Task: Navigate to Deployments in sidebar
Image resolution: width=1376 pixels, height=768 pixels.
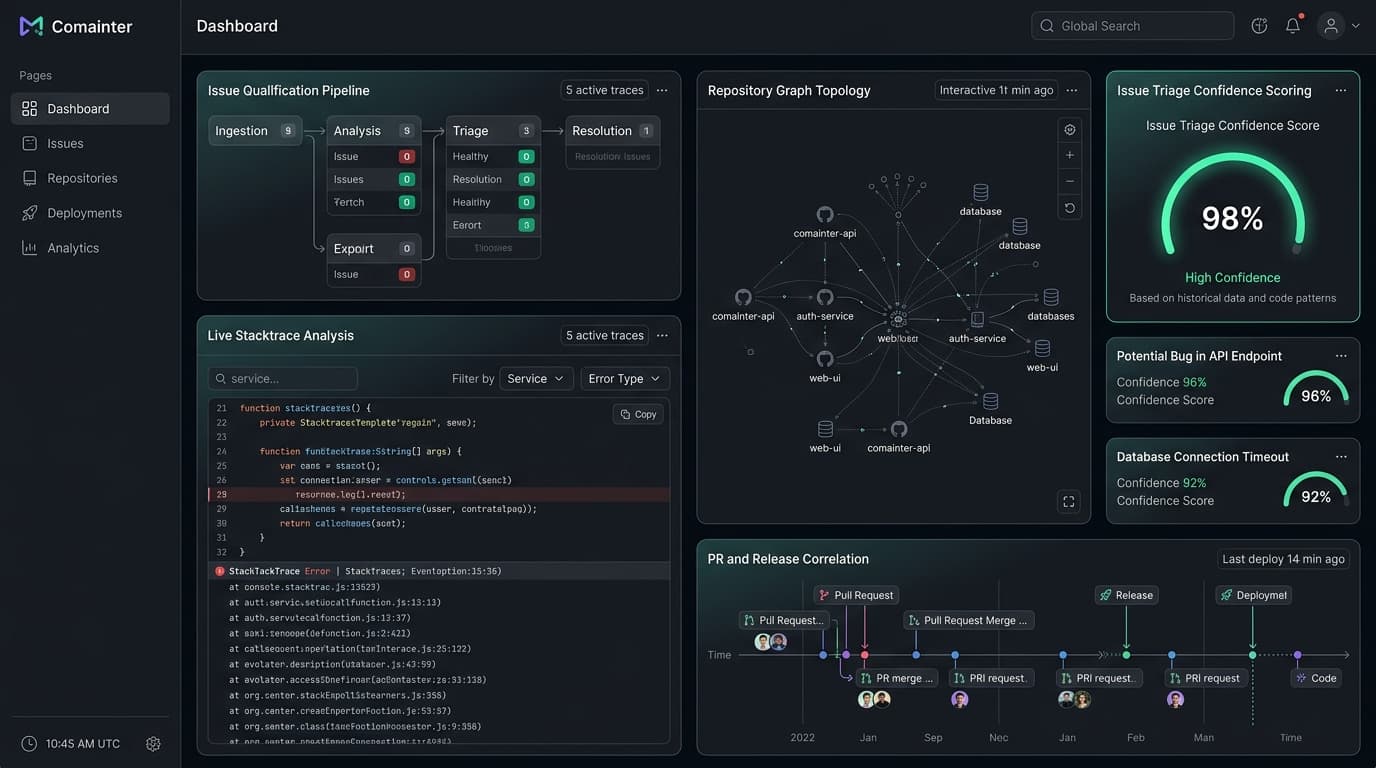Action: point(90,213)
